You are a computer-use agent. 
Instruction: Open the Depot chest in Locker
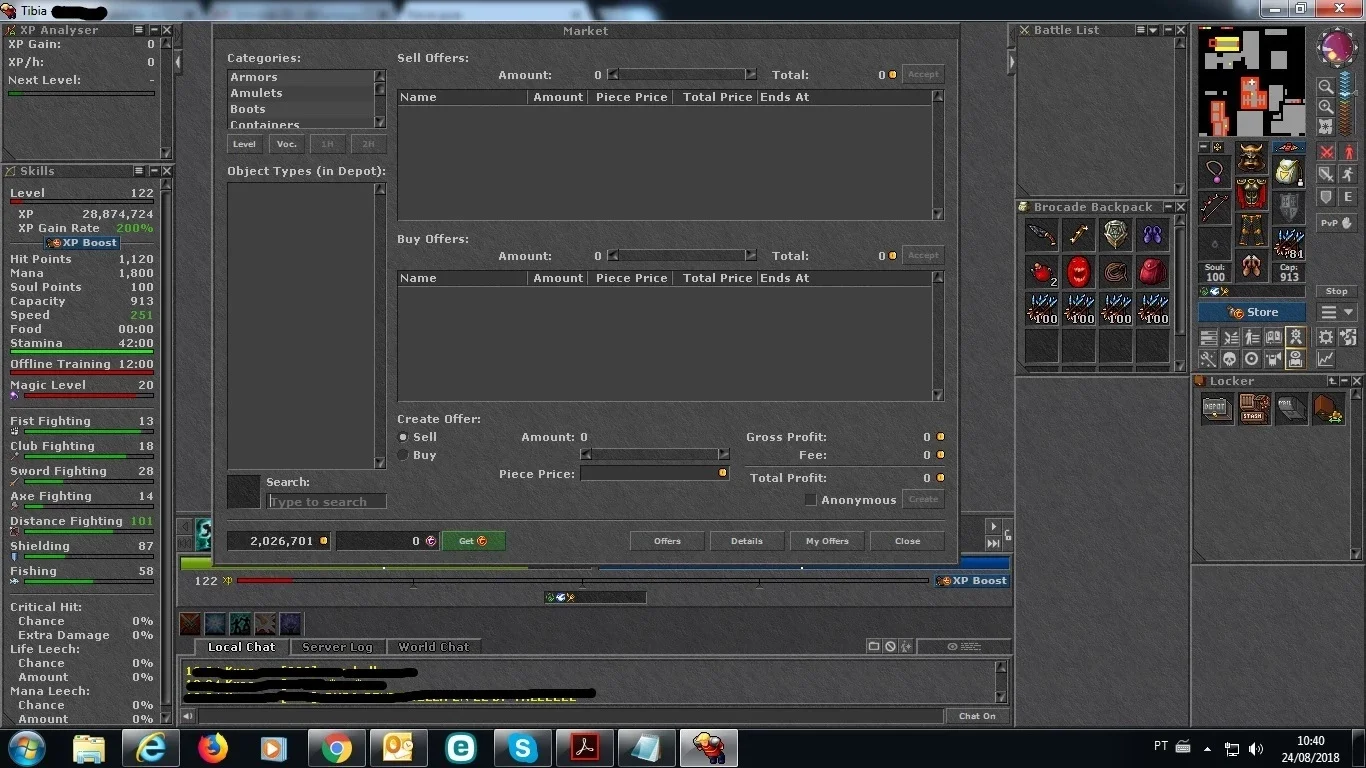[1216, 408]
